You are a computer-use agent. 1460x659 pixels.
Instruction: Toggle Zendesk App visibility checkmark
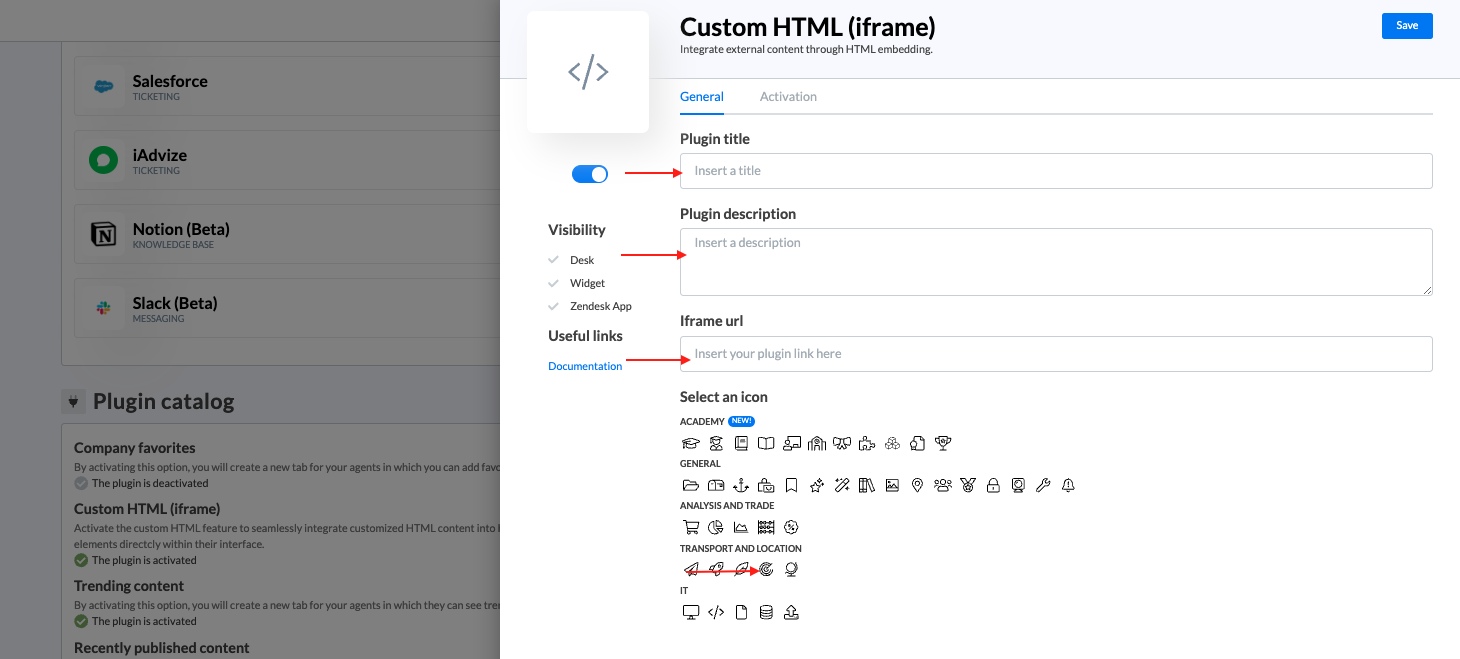tap(553, 306)
